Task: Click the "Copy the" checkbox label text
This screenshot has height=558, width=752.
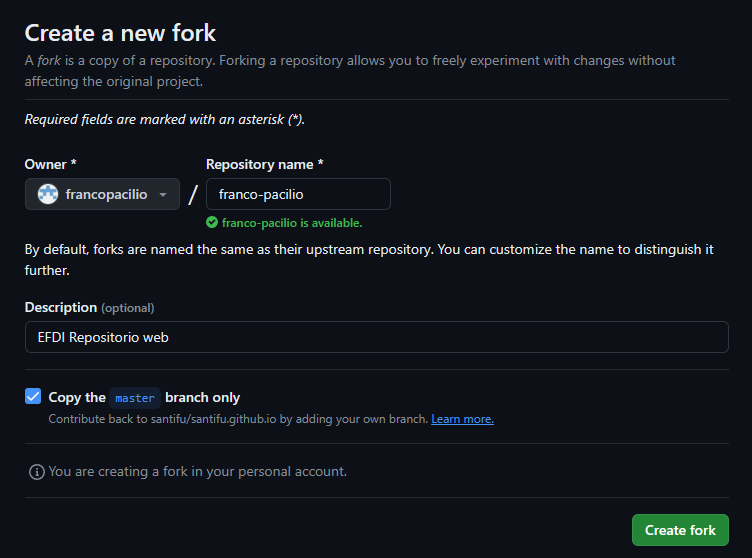Action: click(x=77, y=397)
